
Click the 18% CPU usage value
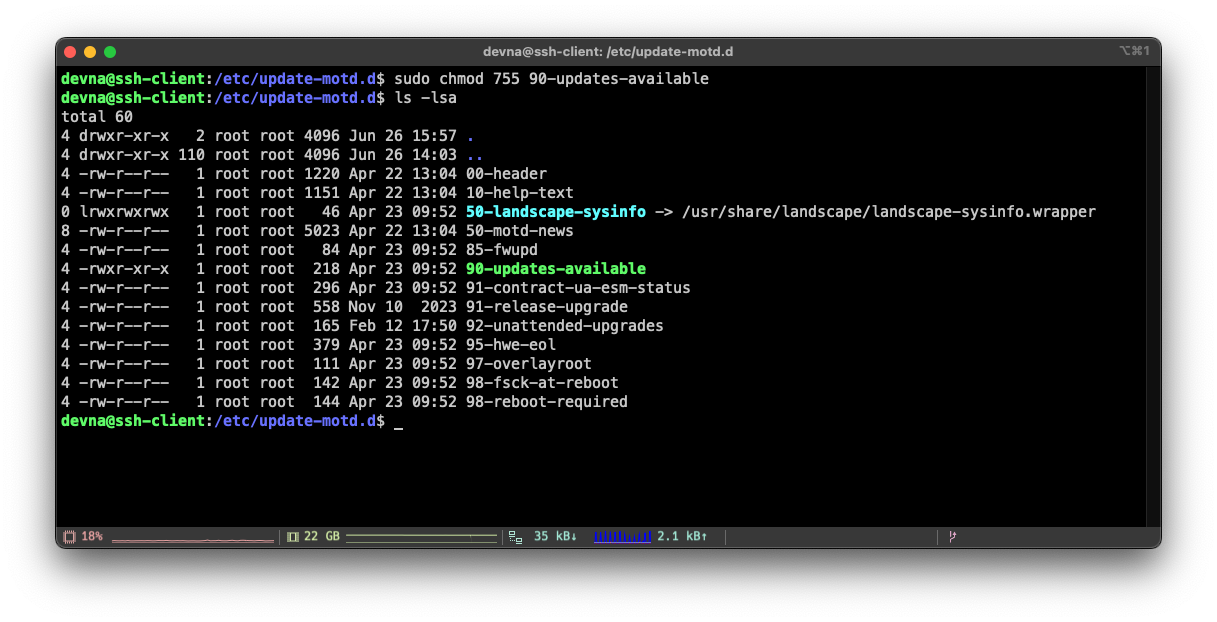point(92,537)
